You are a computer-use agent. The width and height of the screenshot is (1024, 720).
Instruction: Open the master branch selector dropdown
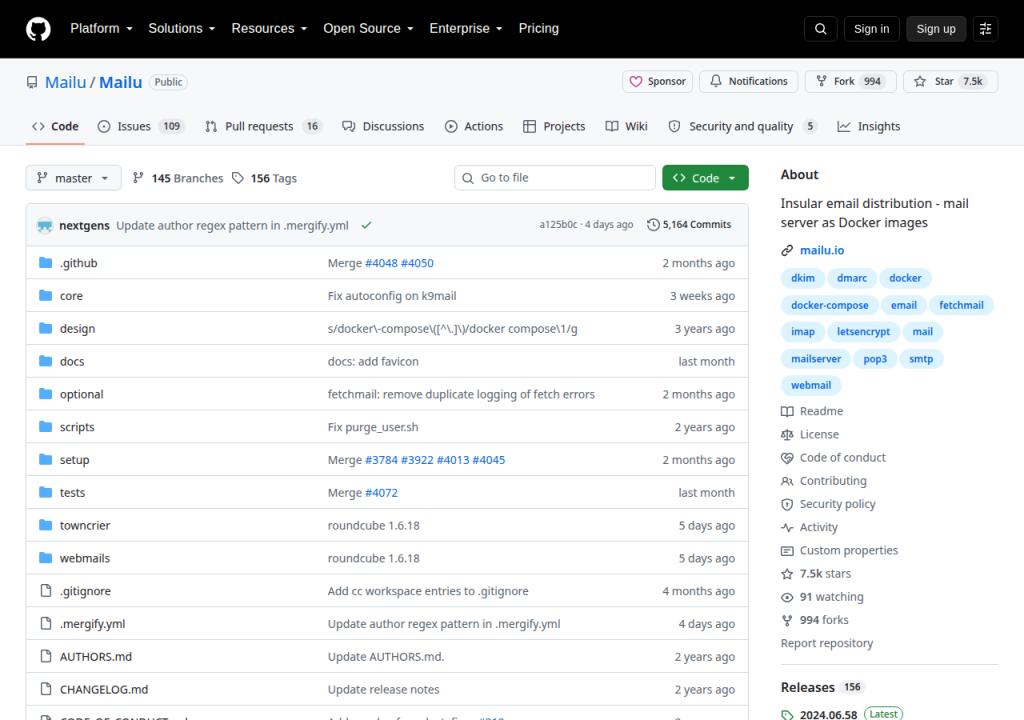[x=73, y=178]
